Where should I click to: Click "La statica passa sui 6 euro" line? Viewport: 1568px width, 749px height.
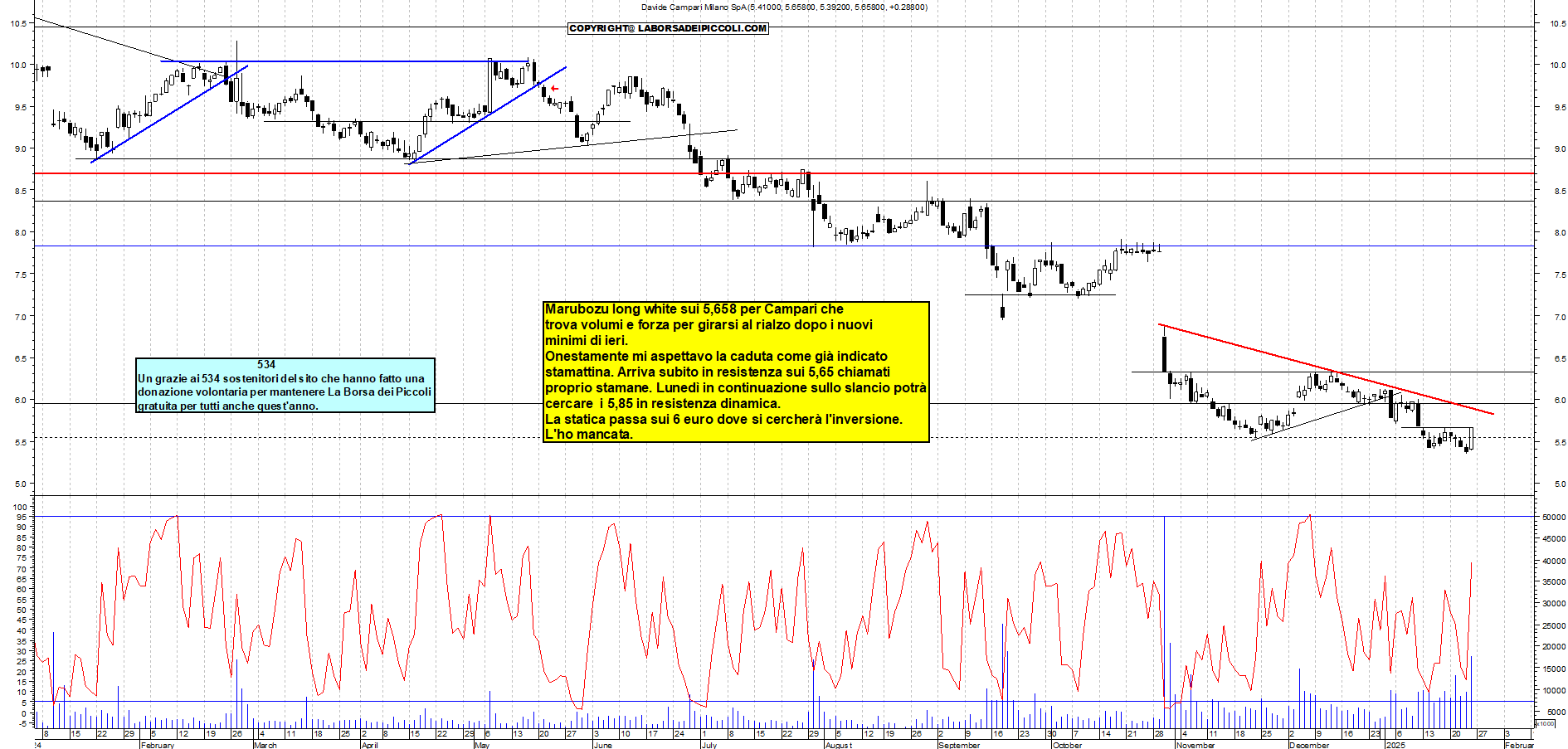[x=630, y=420]
